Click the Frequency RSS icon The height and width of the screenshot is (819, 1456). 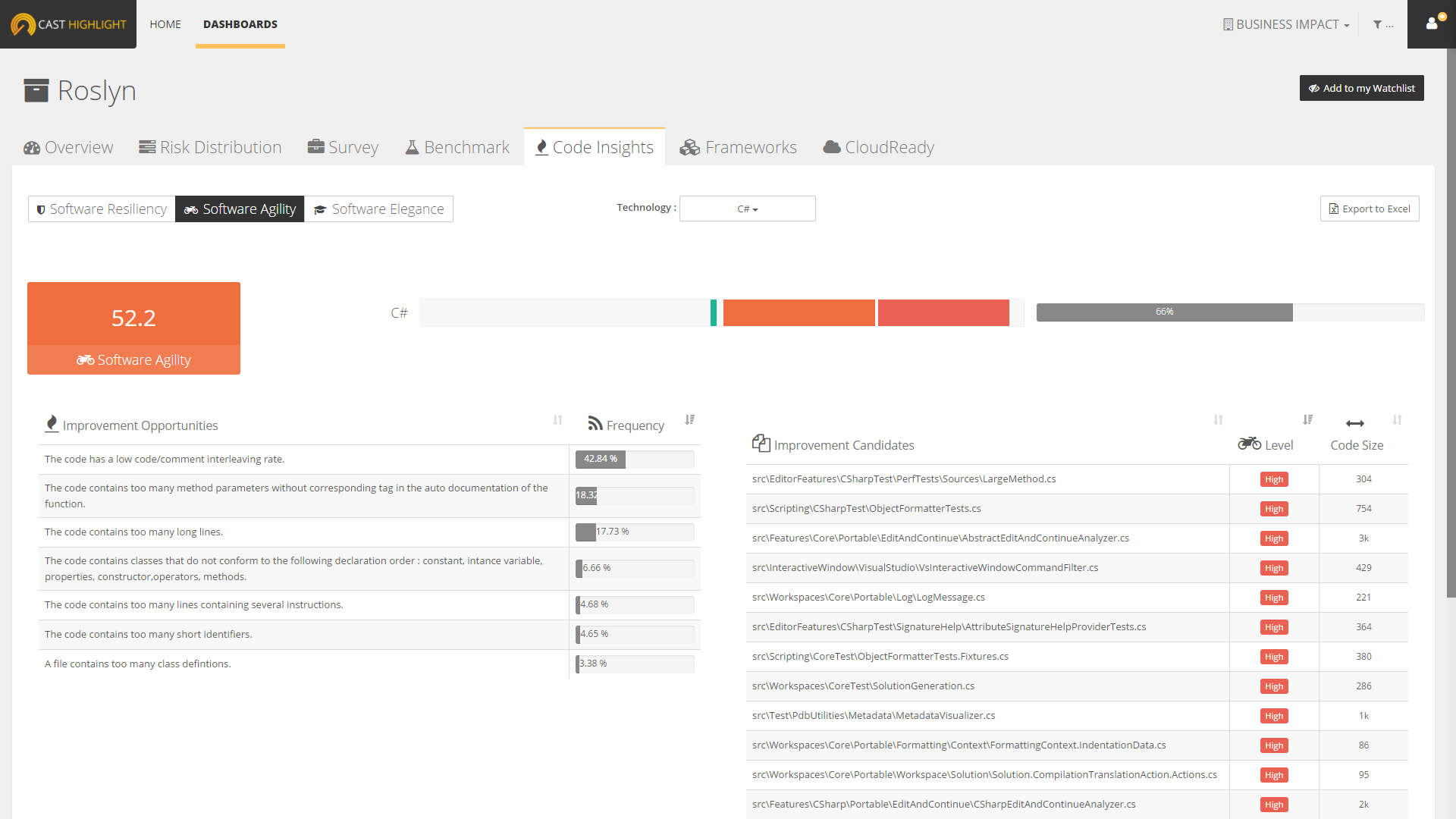[x=595, y=423]
